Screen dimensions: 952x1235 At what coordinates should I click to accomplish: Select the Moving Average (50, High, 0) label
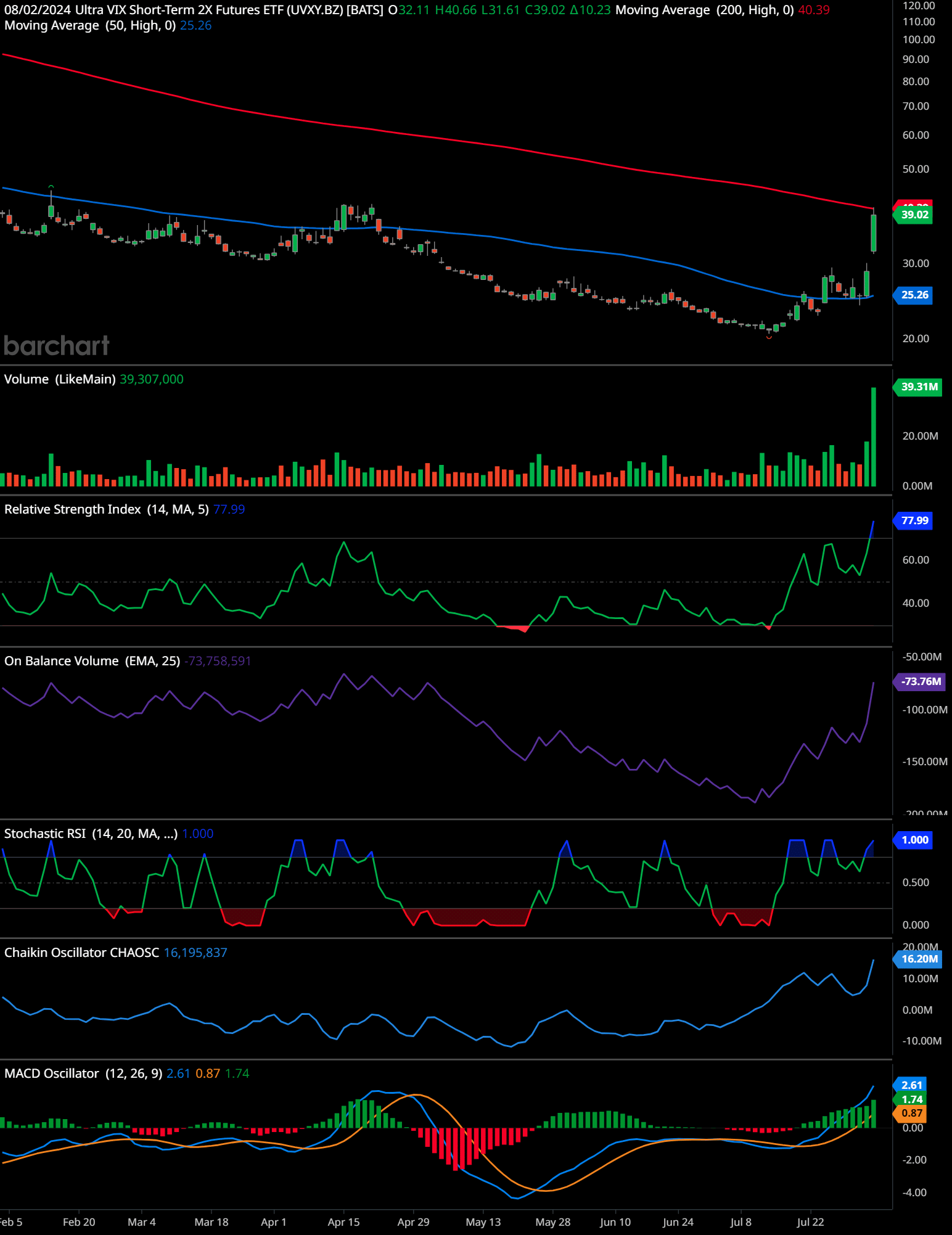click(x=90, y=25)
